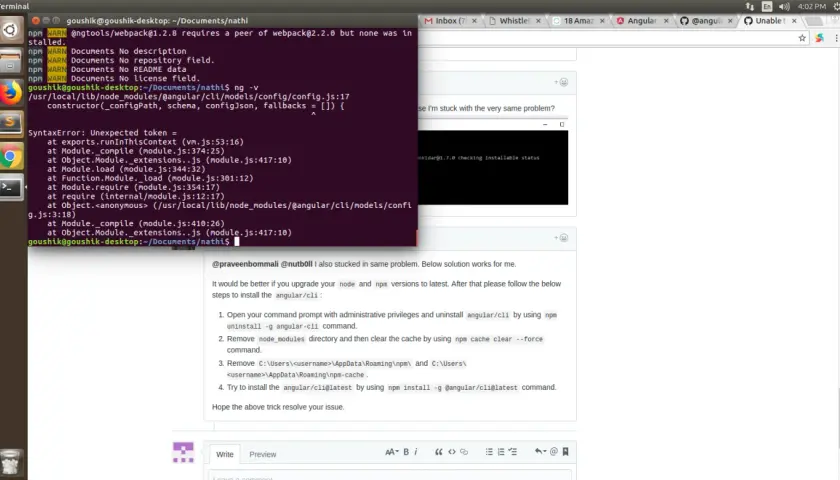The width and height of the screenshot is (840, 480).
Task: Add a bulleted list in comment
Action: coord(489,452)
